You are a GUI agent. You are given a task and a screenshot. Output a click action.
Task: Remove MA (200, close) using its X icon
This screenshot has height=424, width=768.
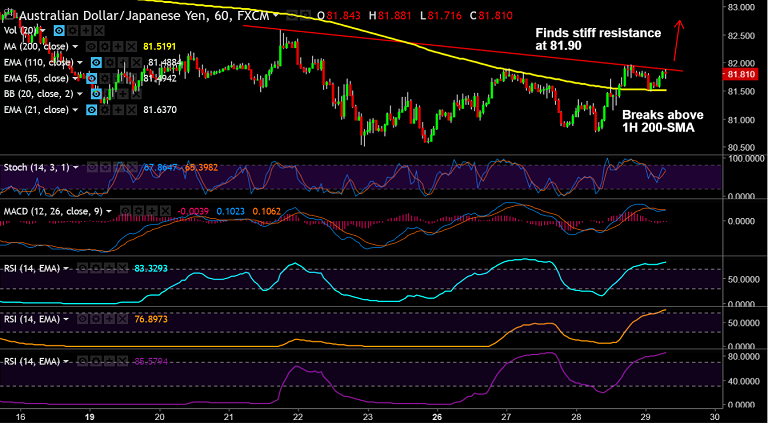click(x=131, y=47)
